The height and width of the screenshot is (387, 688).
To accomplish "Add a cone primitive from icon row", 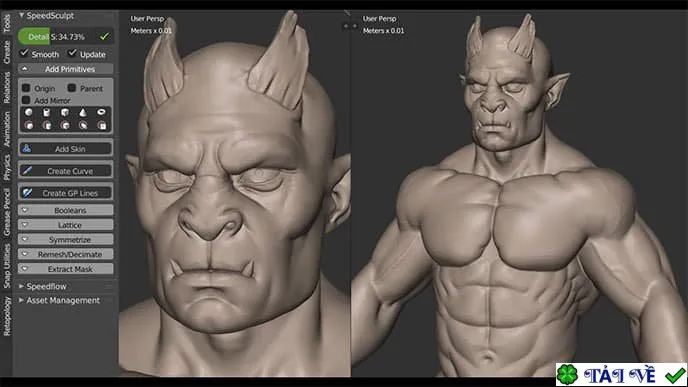I will pyautogui.click(x=83, y=112).
